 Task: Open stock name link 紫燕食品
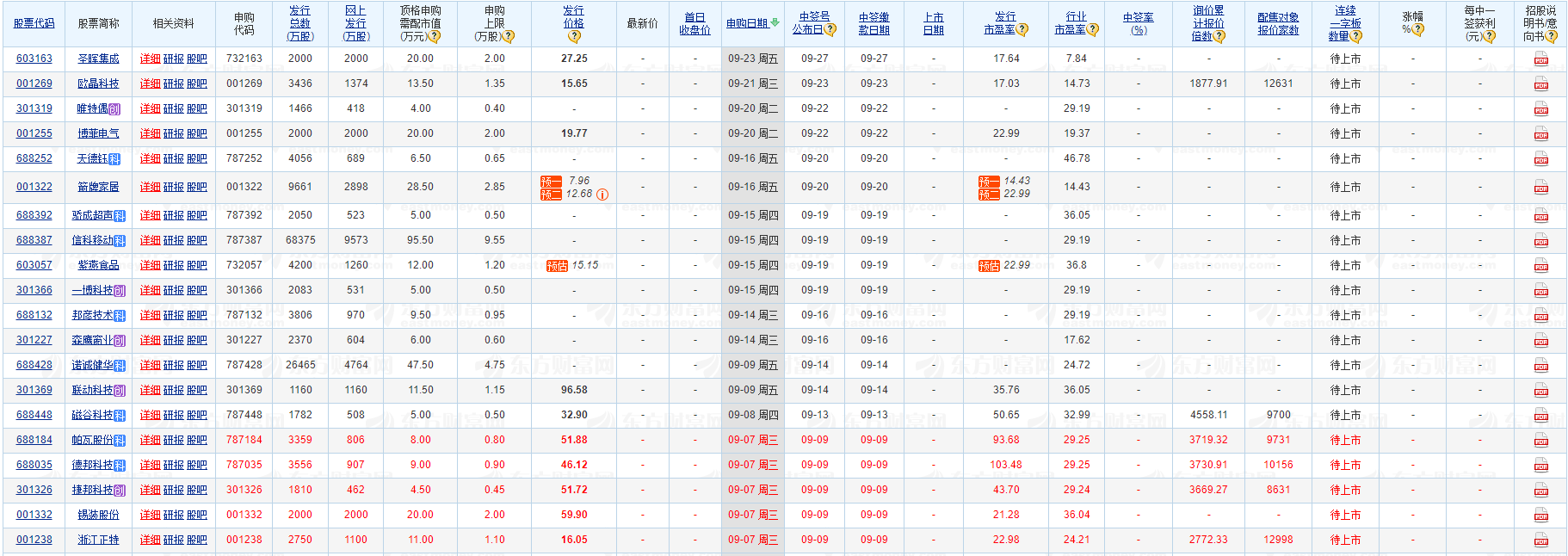tap(98, 265)
